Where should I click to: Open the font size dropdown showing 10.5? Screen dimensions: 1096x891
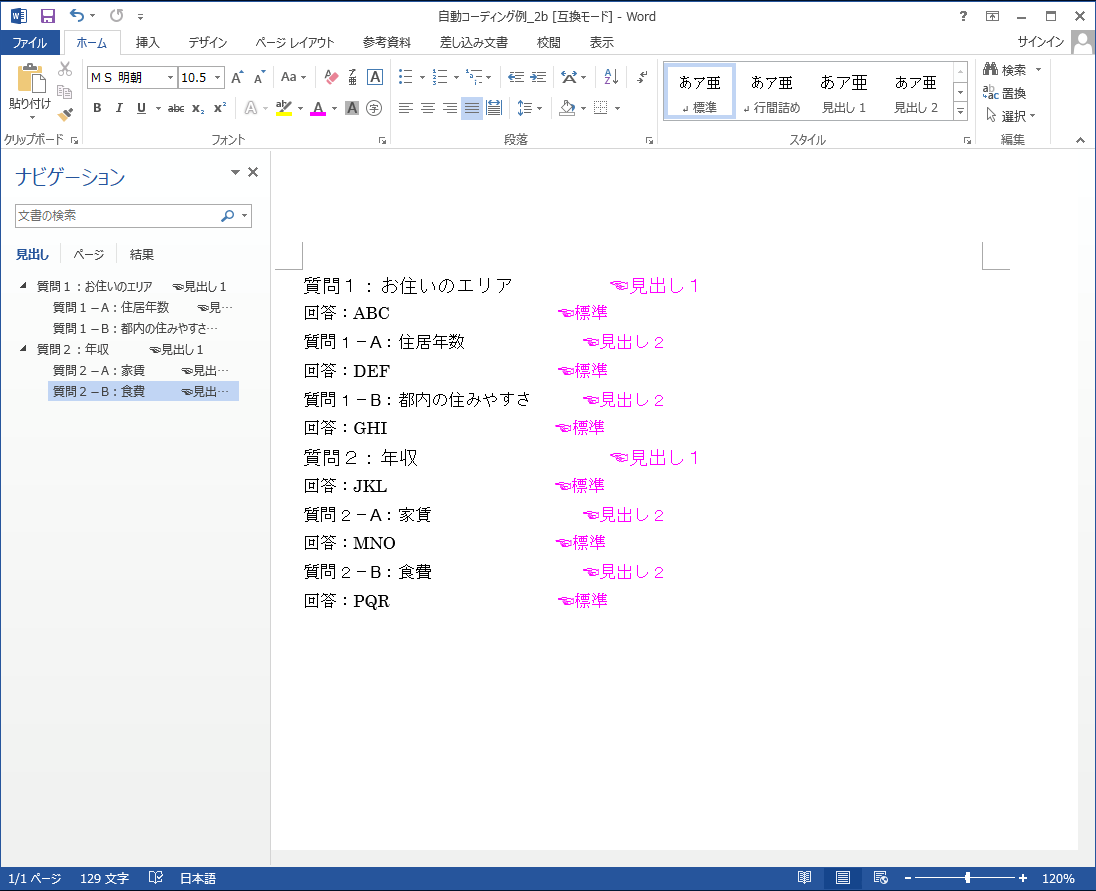click(218, 77)
